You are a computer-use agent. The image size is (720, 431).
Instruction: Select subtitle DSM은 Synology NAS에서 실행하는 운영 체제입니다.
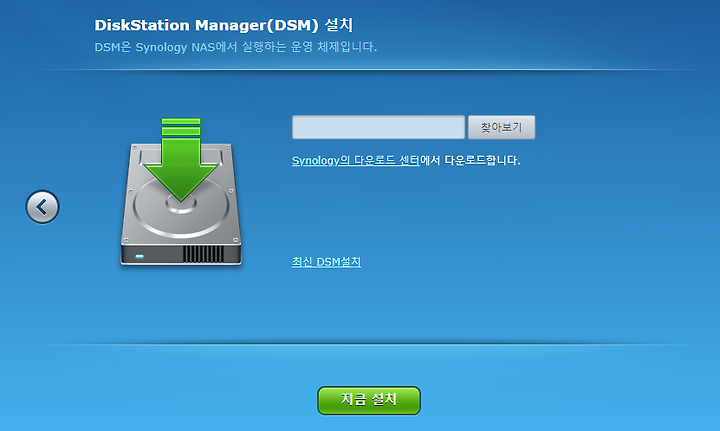pyautogui.click(x=236, y=47)
